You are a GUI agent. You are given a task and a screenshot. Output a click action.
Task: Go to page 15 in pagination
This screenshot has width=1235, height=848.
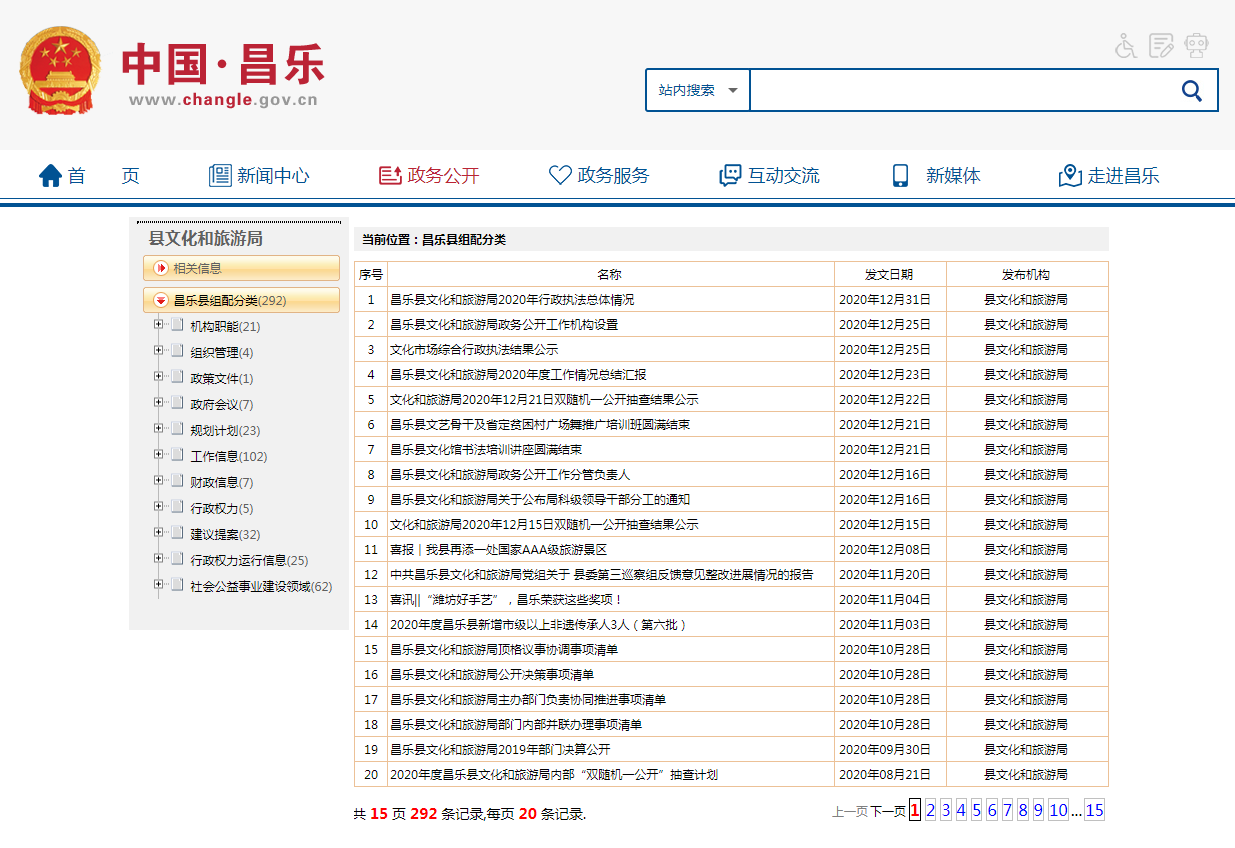point(1094,811)
